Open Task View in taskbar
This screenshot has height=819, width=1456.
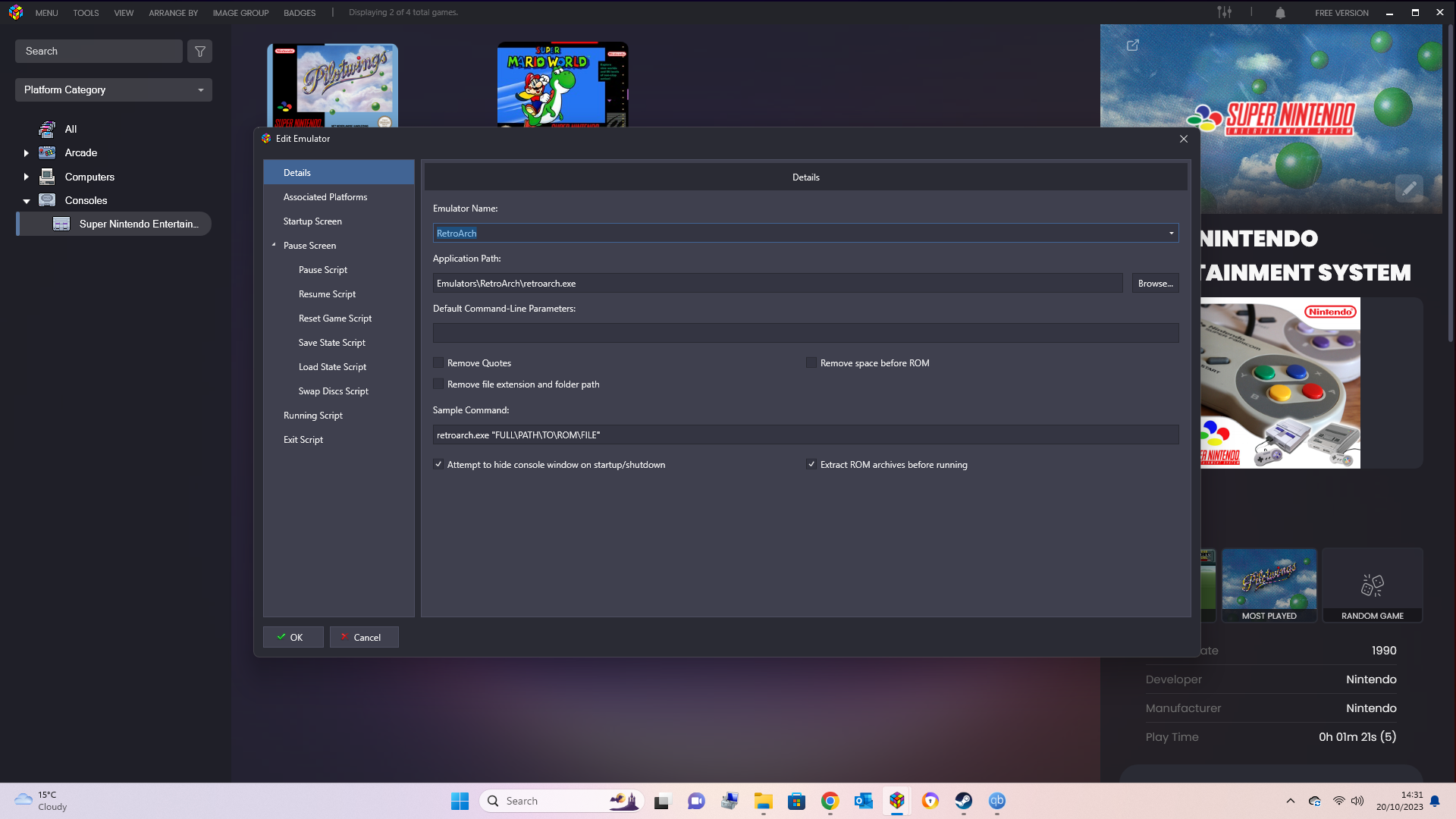(663, 801)
